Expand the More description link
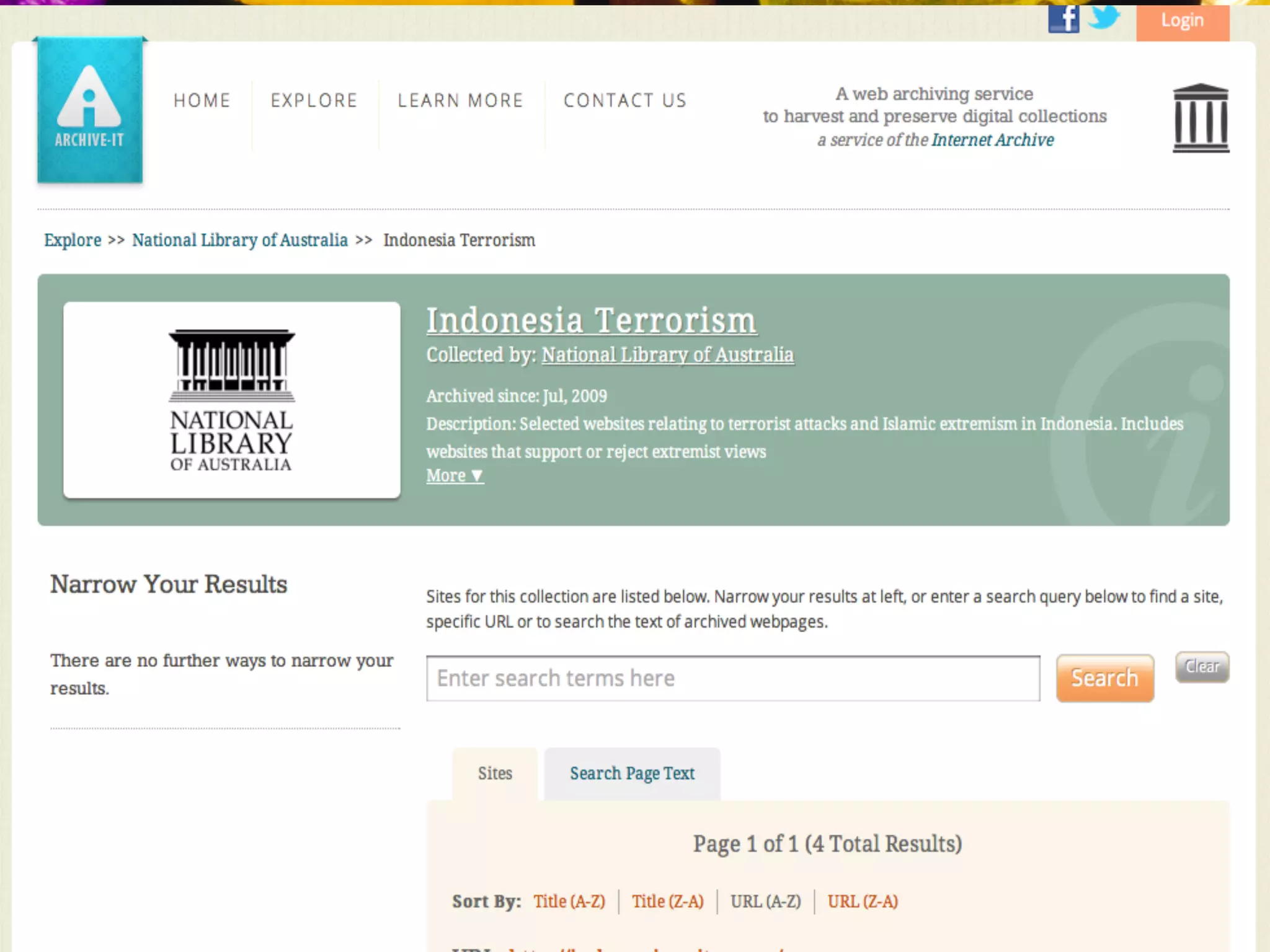Screen dimensions: 1270x952 [x=455, y=475]
